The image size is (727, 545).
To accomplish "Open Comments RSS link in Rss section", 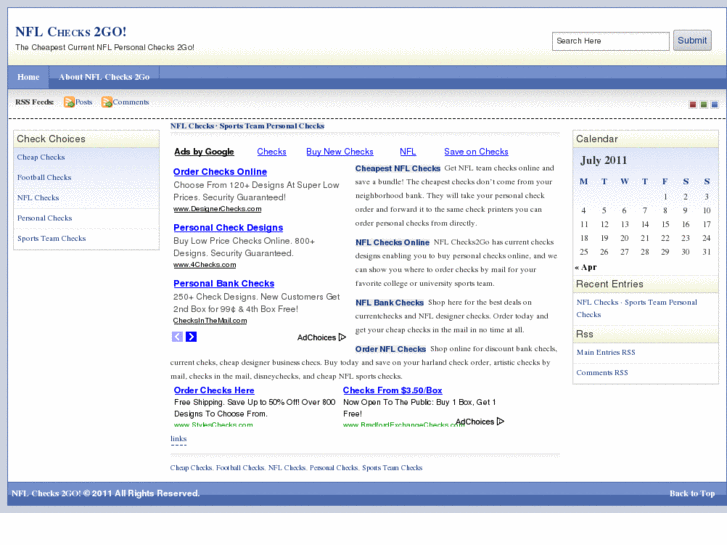I will (x=602, y=372).
